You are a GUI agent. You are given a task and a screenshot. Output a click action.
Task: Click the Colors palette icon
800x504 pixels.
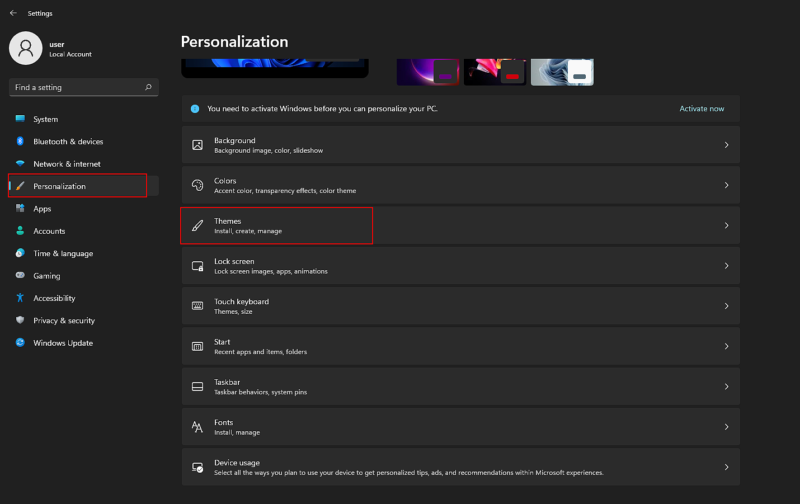point(197,185)
